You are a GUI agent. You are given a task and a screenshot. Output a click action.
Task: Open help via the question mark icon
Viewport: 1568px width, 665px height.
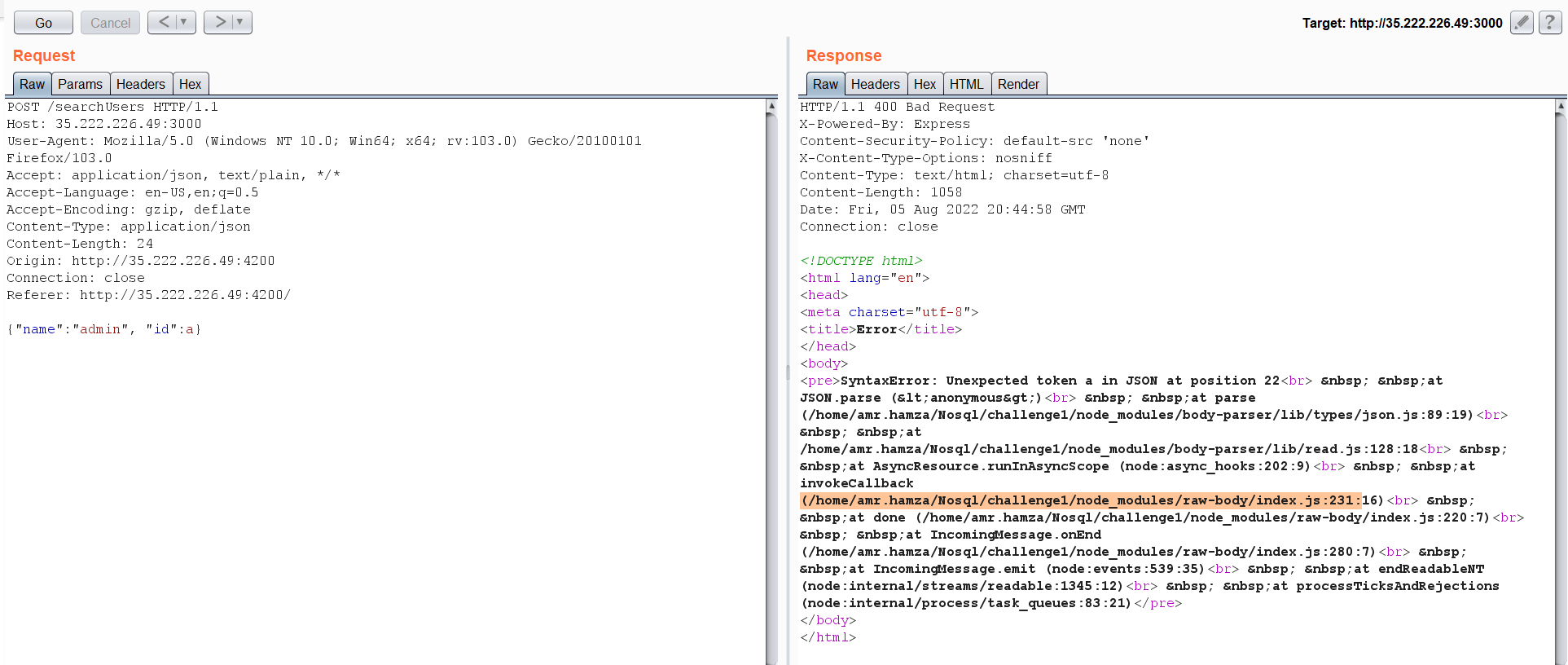coord(1549,23)
